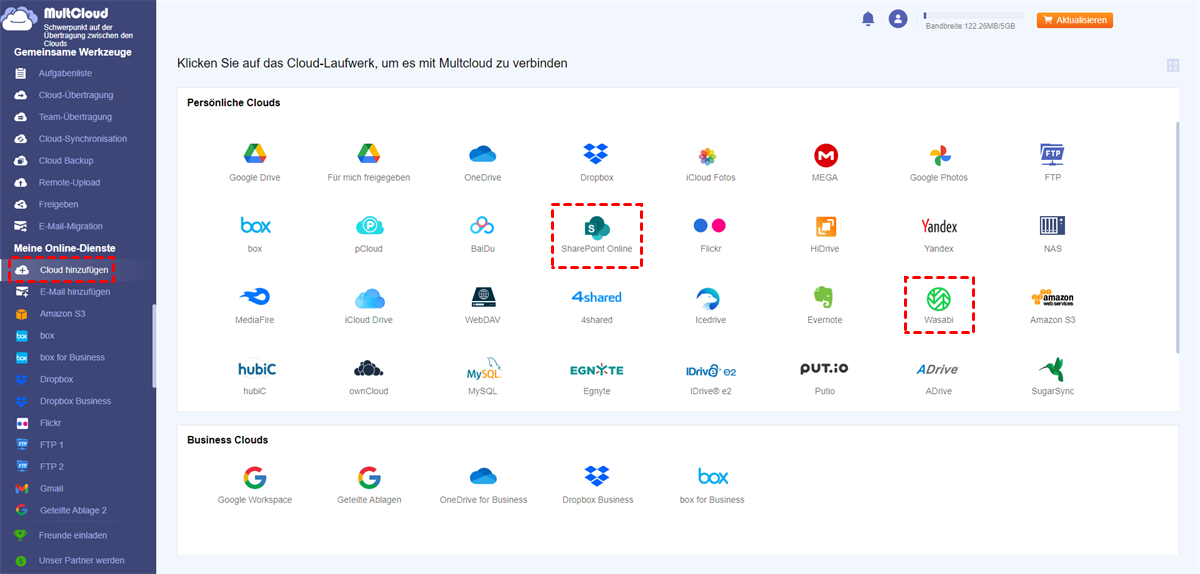Add box for Business from Business Clouds
This screenshot has width=1200, height=574.
click(x=712, y=485)
